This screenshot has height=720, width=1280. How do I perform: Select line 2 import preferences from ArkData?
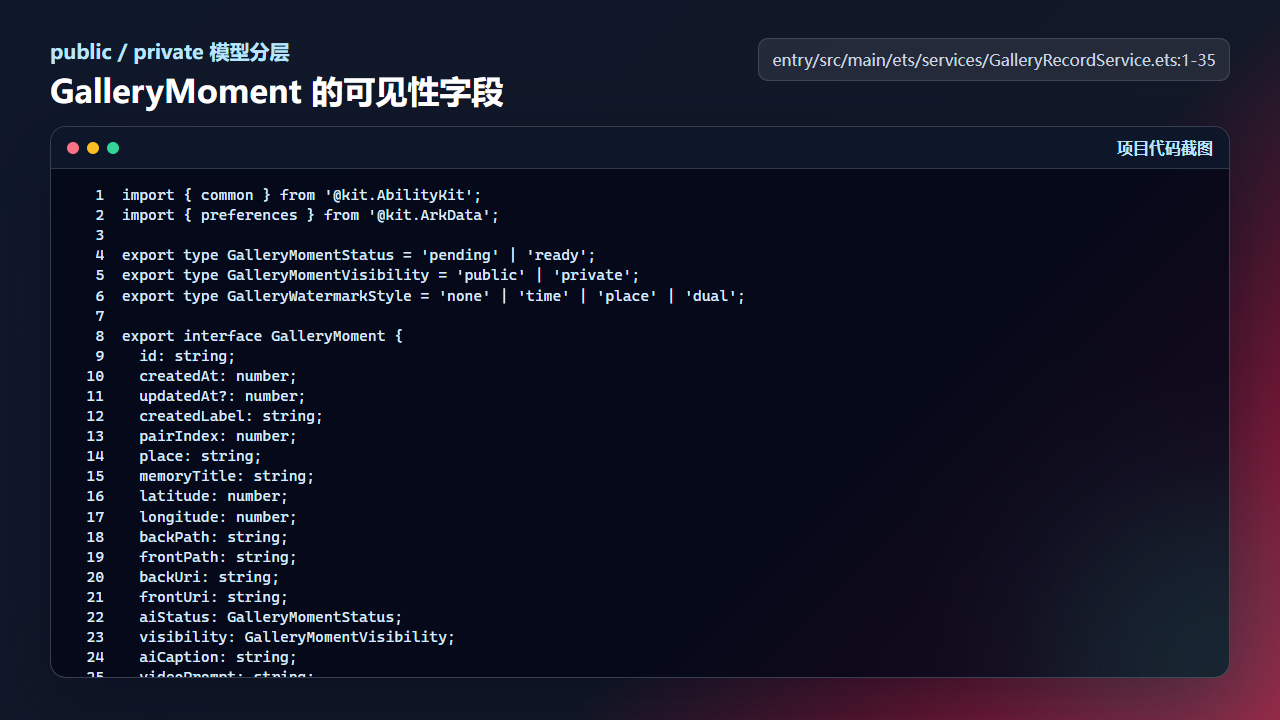click(x=310, y=215)
